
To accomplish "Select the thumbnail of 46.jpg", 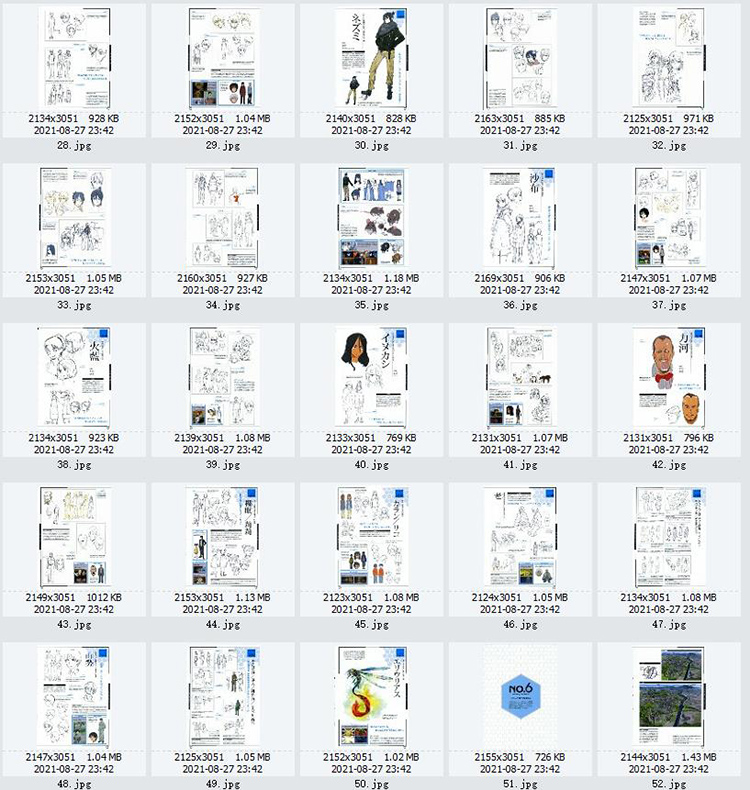I will [x=520, y=537].
